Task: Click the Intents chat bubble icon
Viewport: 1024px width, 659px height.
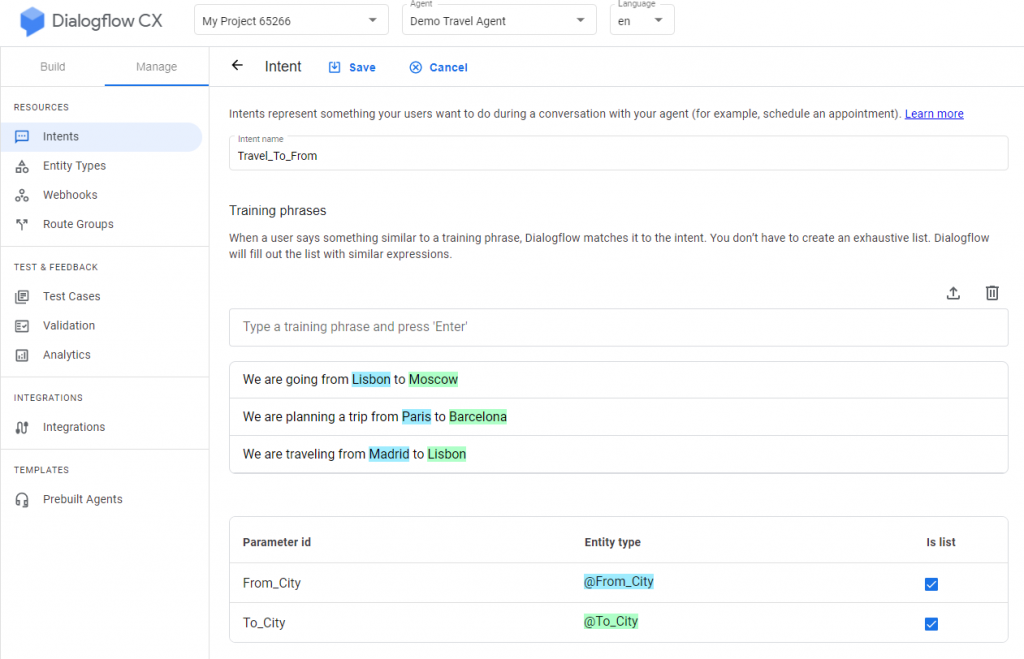Action: click(22, 137)
